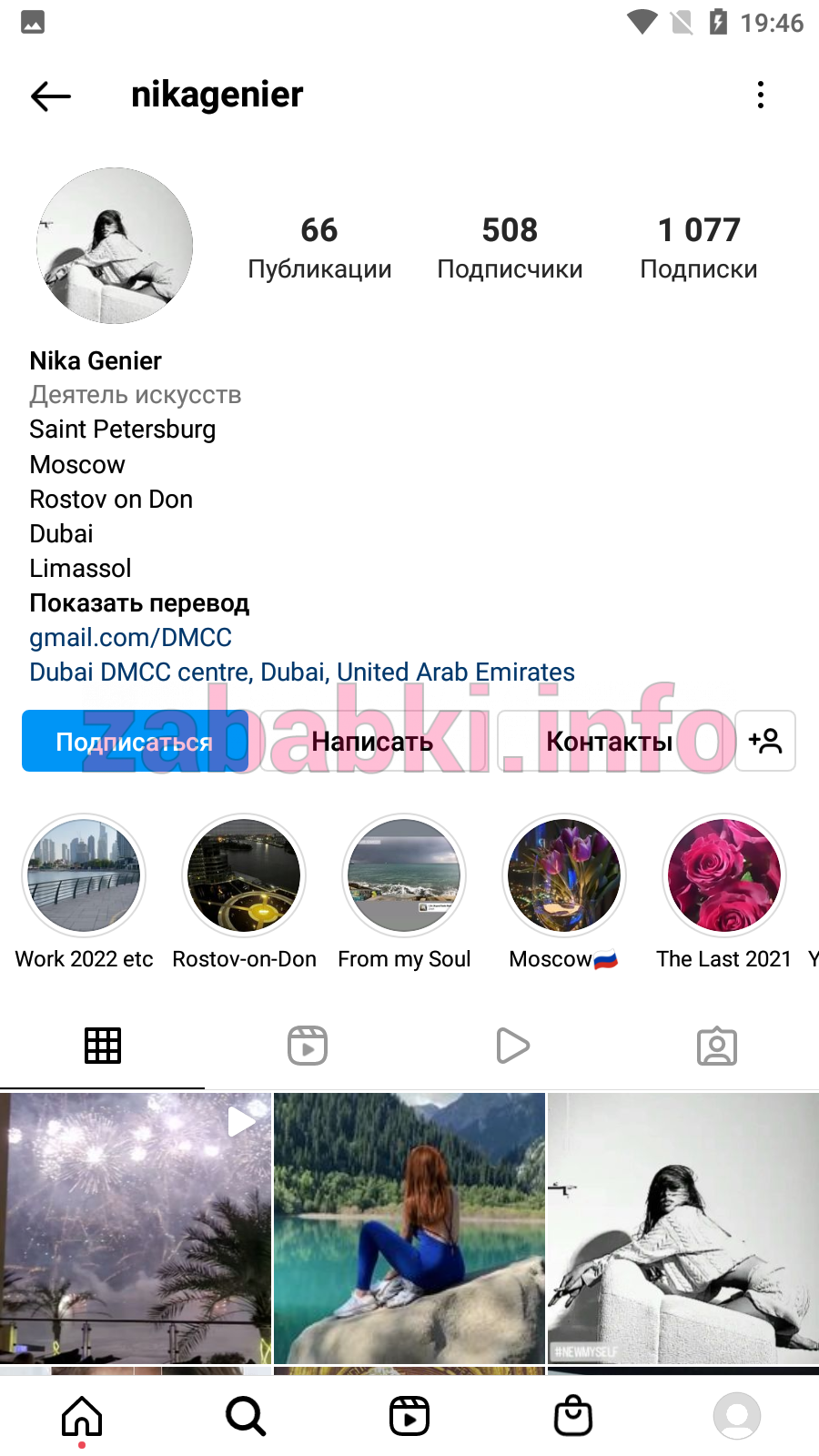Image resolution: width=819 pixels, height=1456 pixels.
Task: Open the Dubai DMCC centre location link
Action: 302,672
